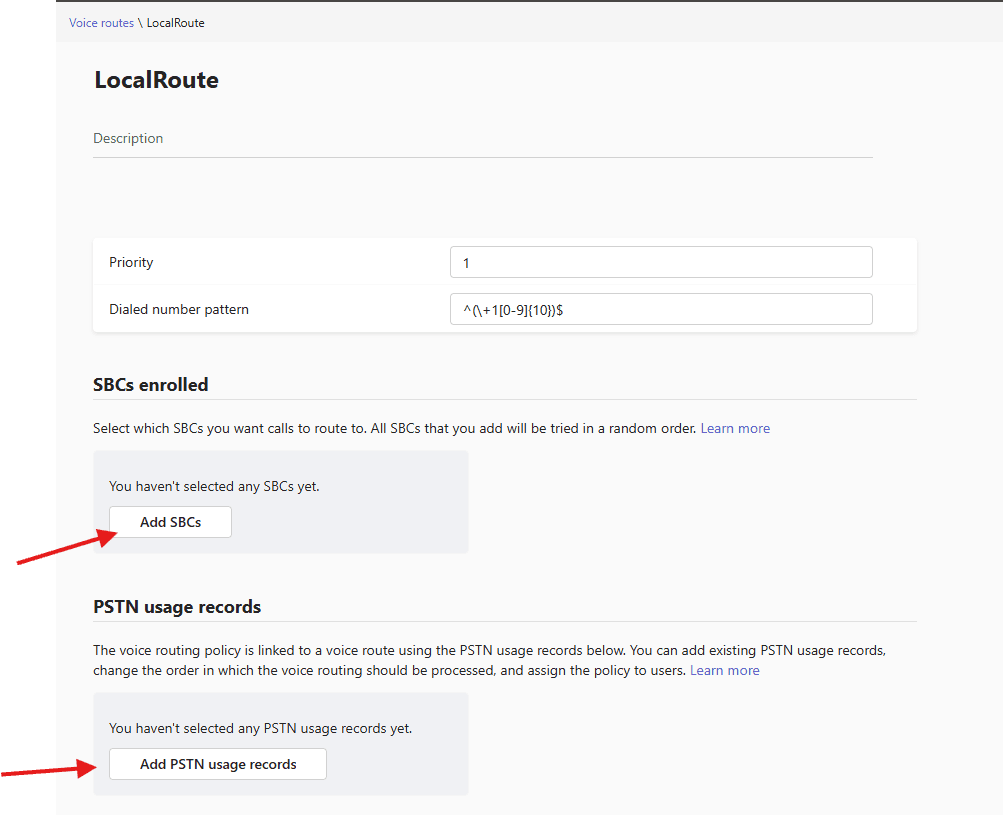Click the SBC random order description text
Screen dimensions: 1003x815
coord(395,428)
